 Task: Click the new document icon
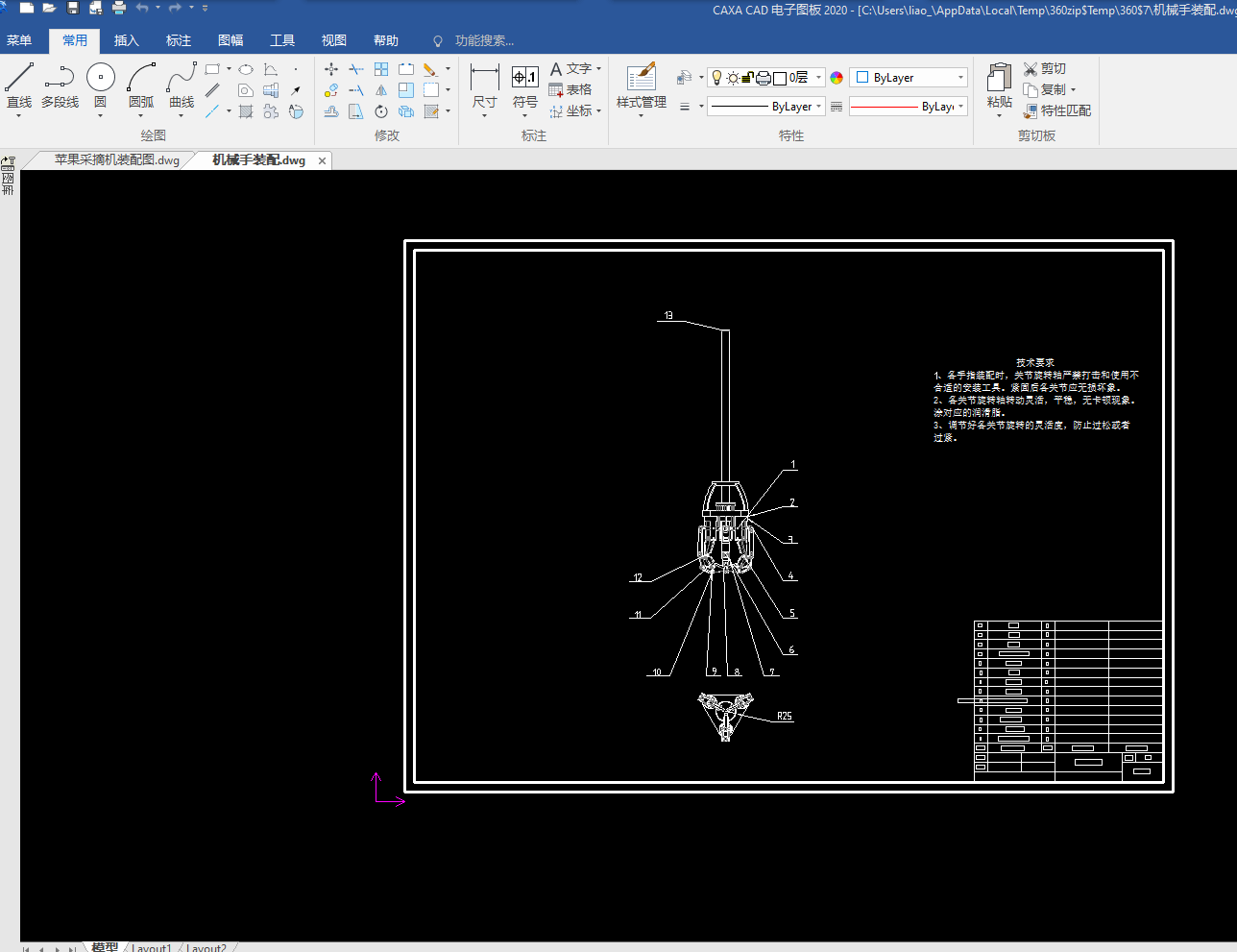point(26,8)
